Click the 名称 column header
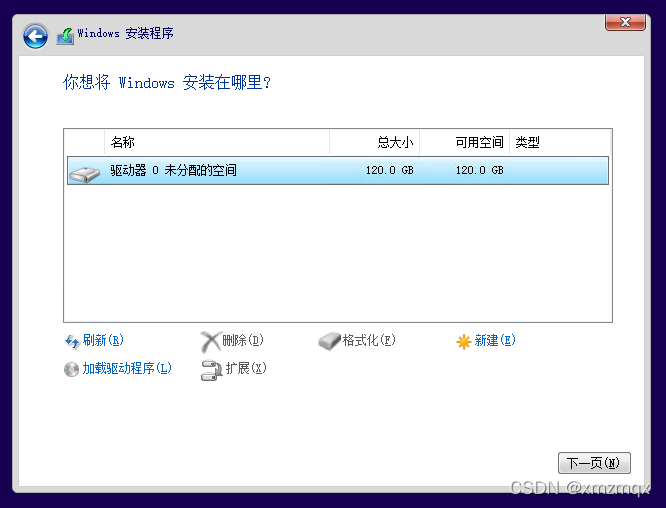This screenshot has height=508, width=666. (217, 142)
